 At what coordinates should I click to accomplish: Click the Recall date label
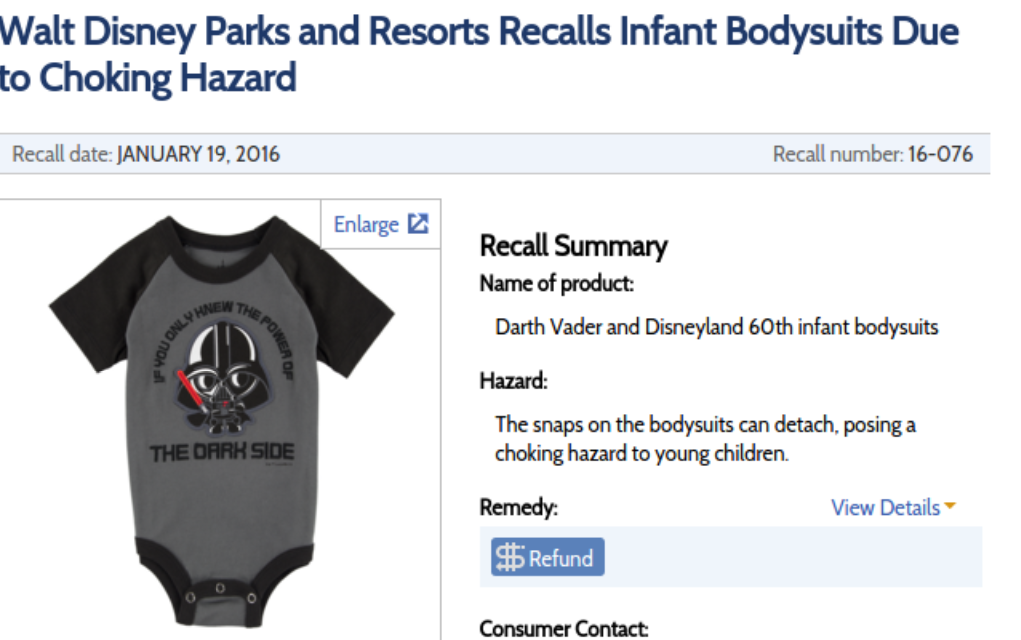(x=62, y=154)
